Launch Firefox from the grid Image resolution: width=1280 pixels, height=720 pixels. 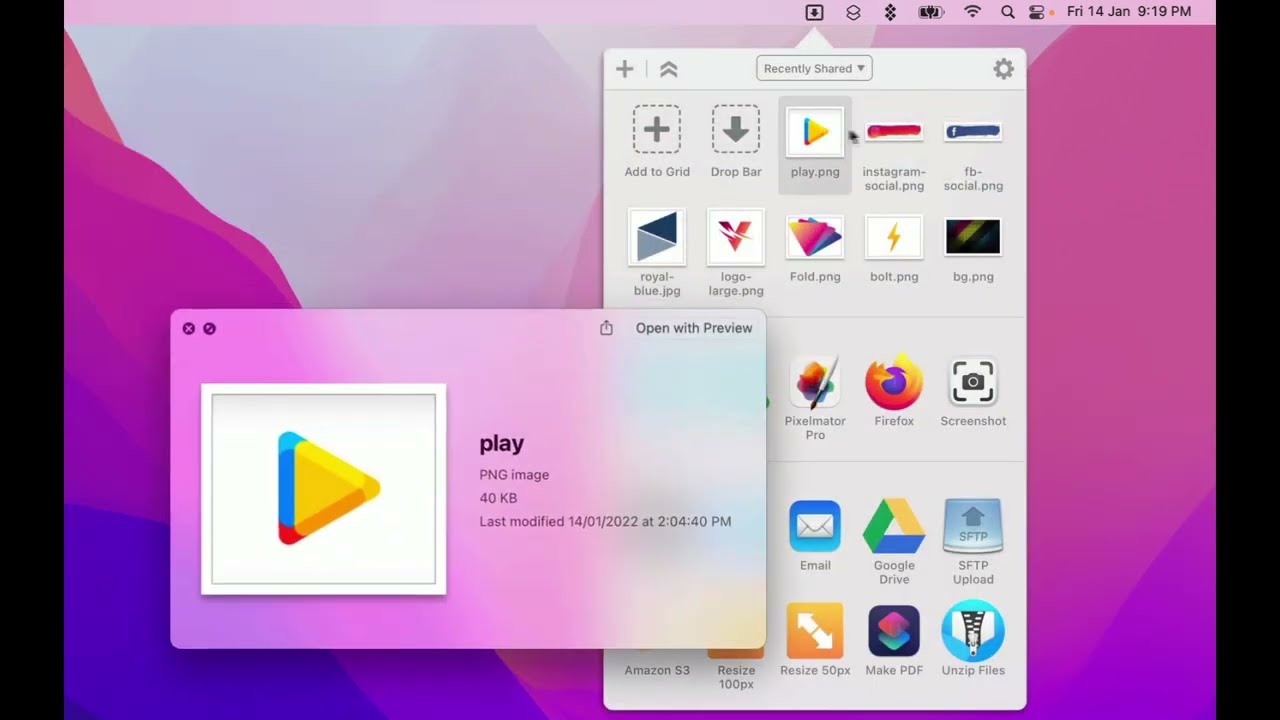(x=894, y=390)
